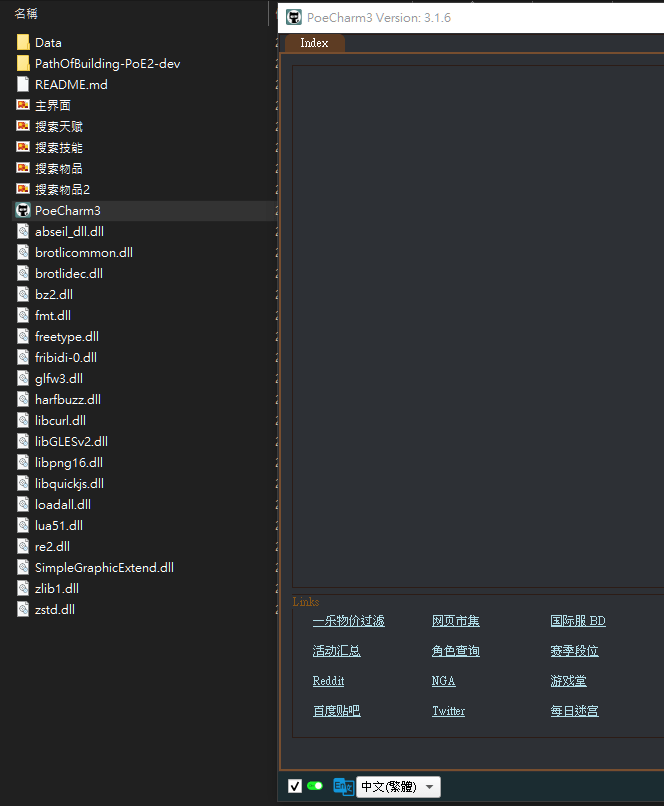This screenshot has width=664, height=806.
Task: Open the 一乐物价过滤 link
Action: [x=348, y=621]
